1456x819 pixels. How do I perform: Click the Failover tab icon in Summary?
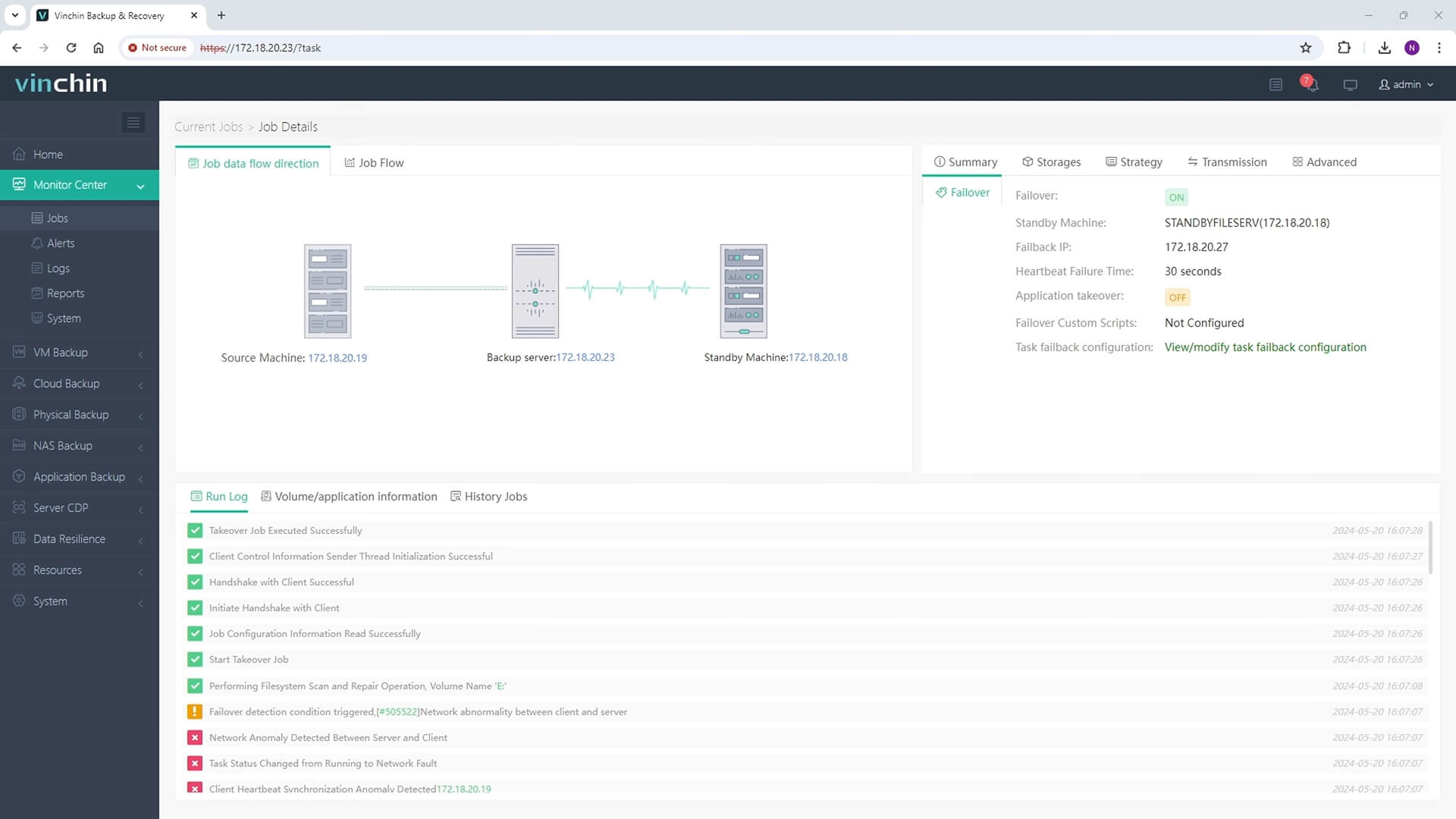[941, 192]
